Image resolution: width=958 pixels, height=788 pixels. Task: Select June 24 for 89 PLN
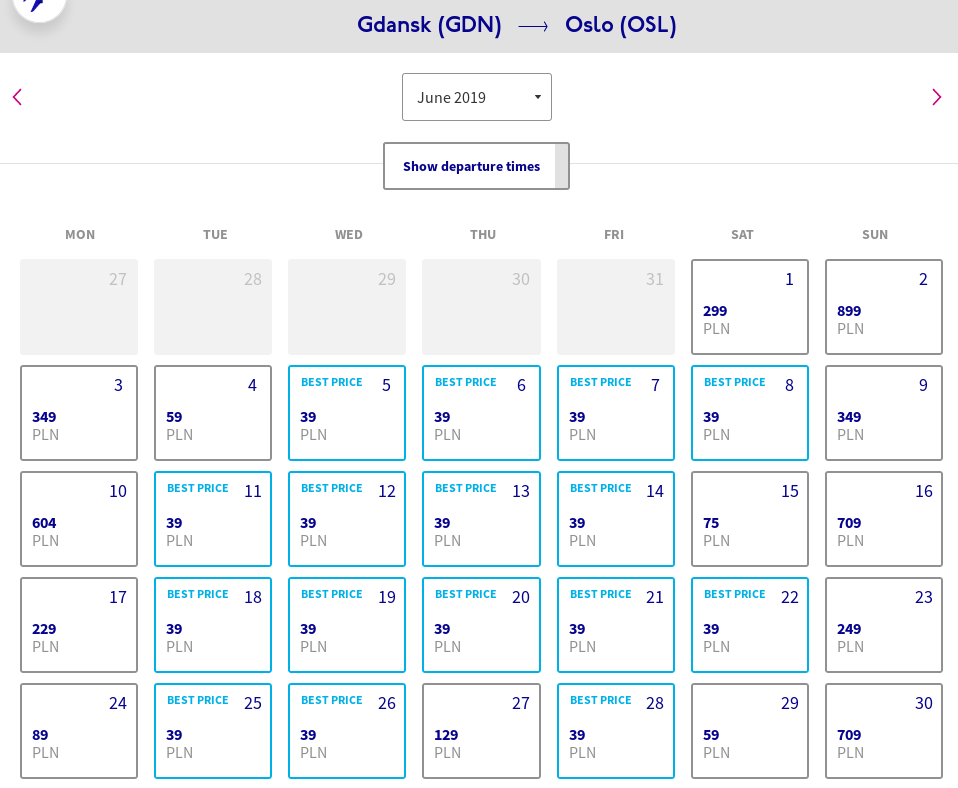click(79, 731)
